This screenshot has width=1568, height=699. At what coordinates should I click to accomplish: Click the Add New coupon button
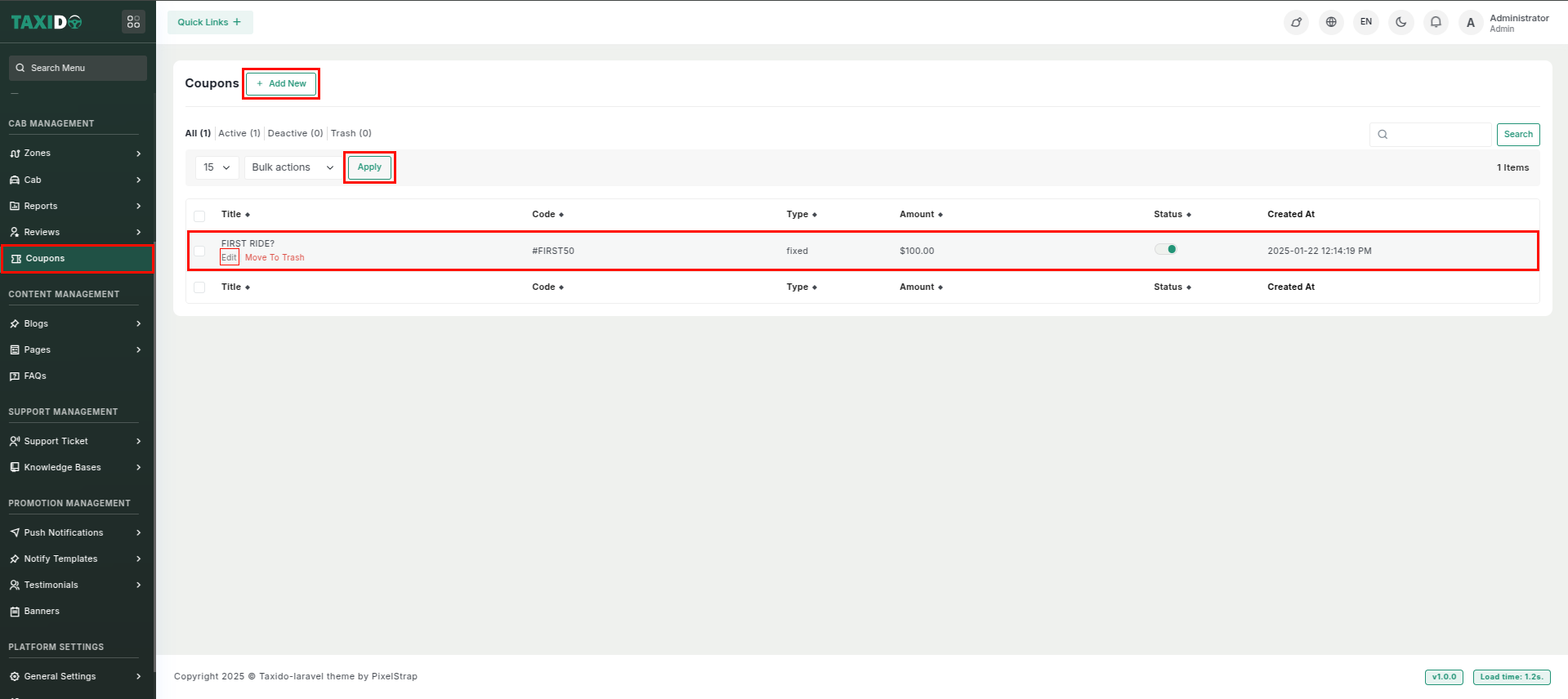coord(281,83)
